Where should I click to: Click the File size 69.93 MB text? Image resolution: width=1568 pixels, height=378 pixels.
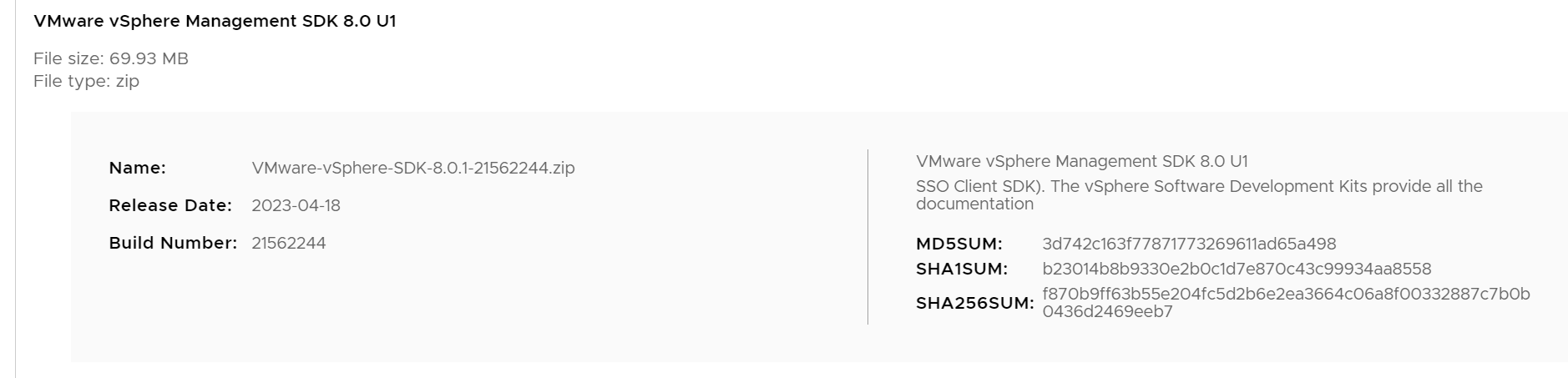[x=111, y=58]
